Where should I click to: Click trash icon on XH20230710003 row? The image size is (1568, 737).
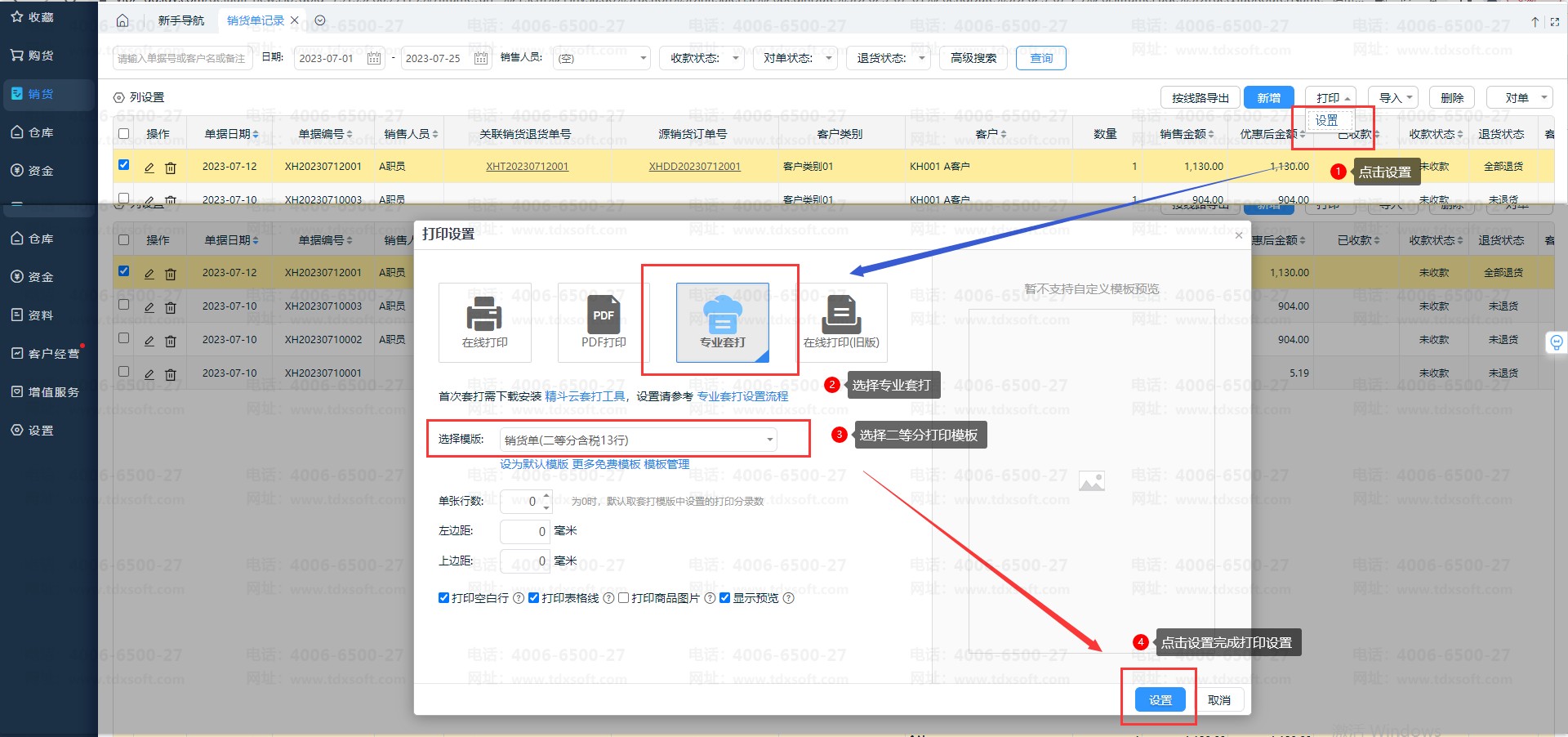(171, 307)
